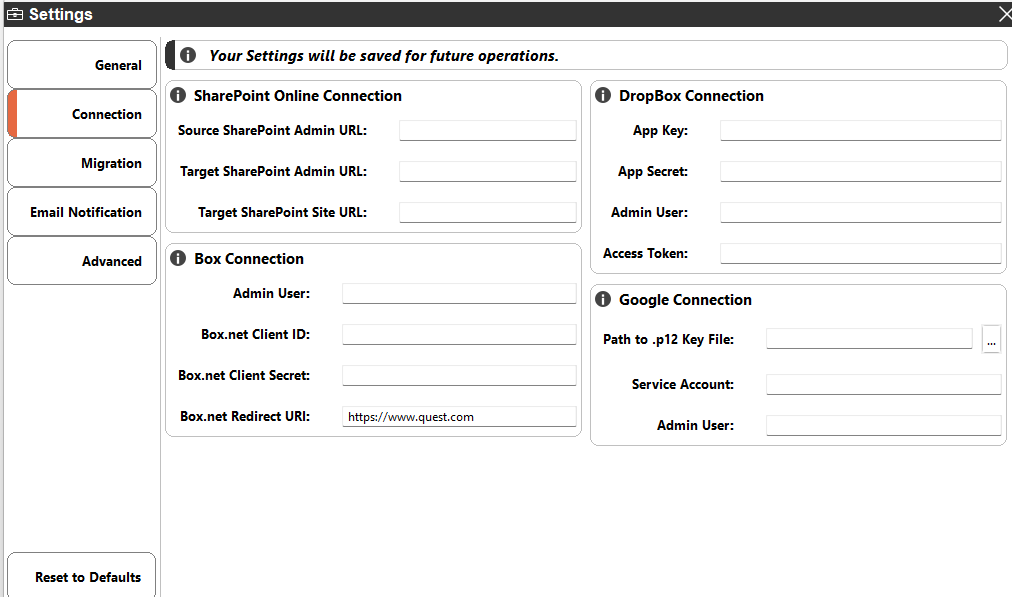Browse for .p12 key file with ellipsis button

(x=991, y=340)
